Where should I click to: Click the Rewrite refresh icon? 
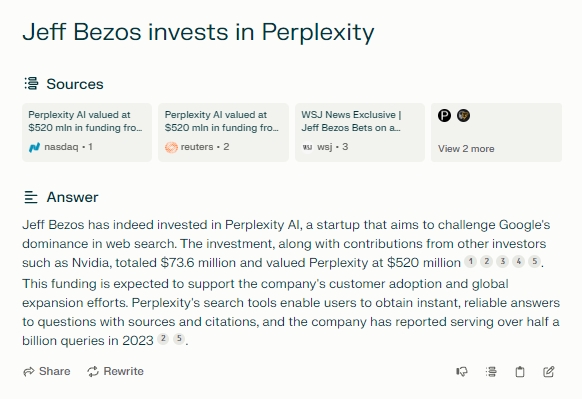click(x=93, y=372)
